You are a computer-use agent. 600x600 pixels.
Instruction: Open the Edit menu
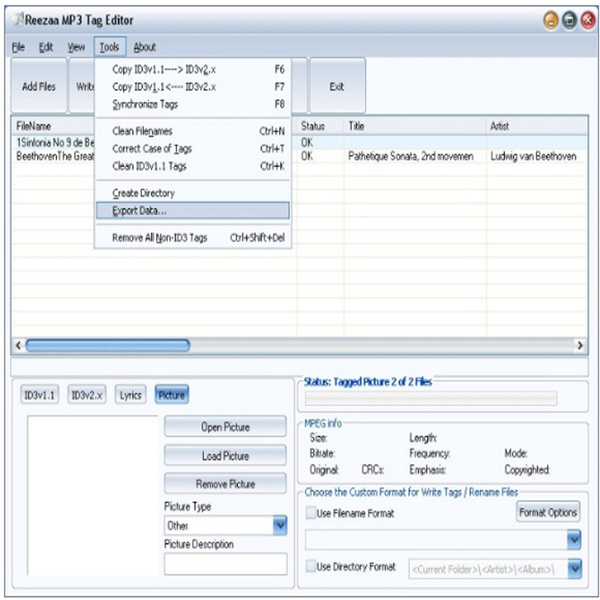tap(46, 47)
